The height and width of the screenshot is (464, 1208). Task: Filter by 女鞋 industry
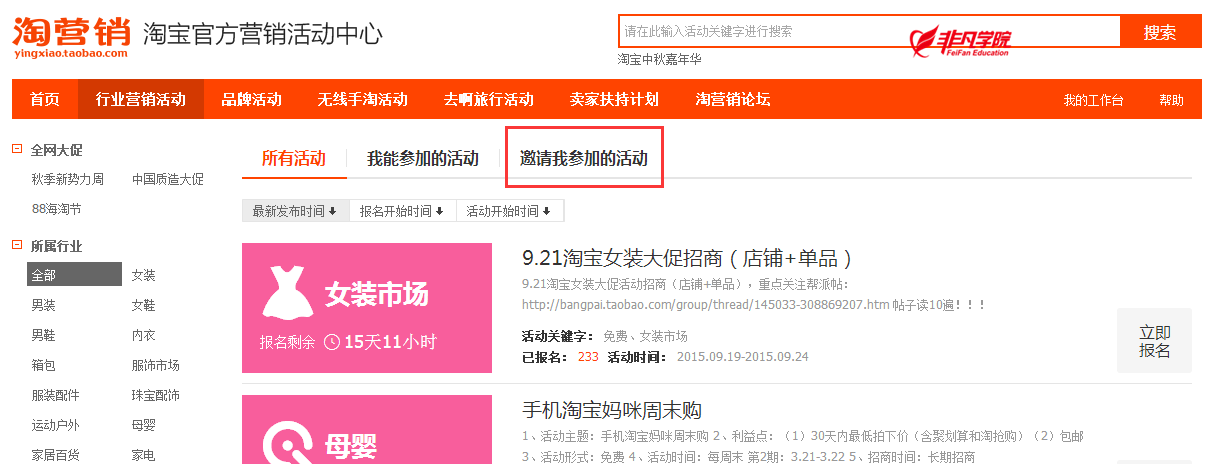tap(144, 305)
